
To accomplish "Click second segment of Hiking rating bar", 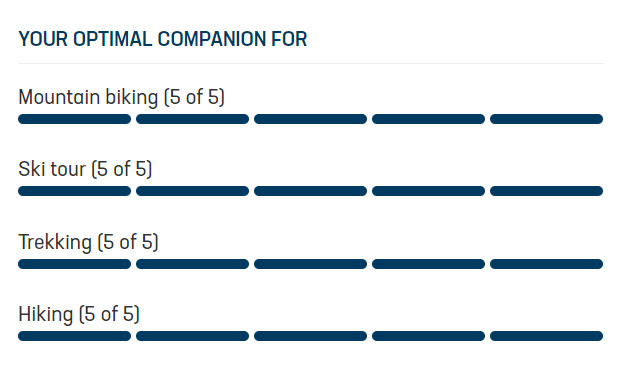I will coord(193,336).
